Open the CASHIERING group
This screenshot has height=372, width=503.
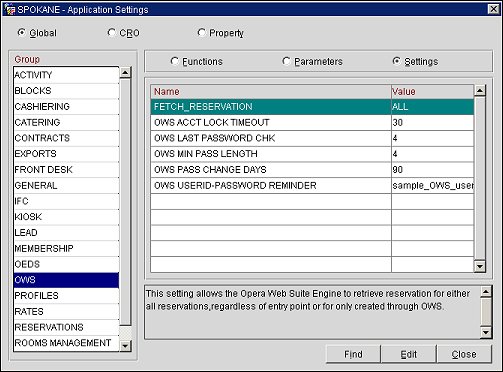click(x=66, y=106)
